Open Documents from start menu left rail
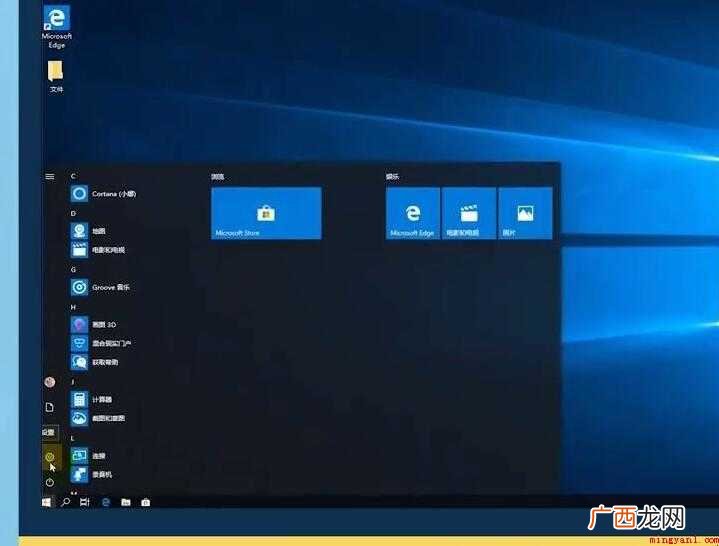This screenshot has width=719, height=546. (50, 407)
